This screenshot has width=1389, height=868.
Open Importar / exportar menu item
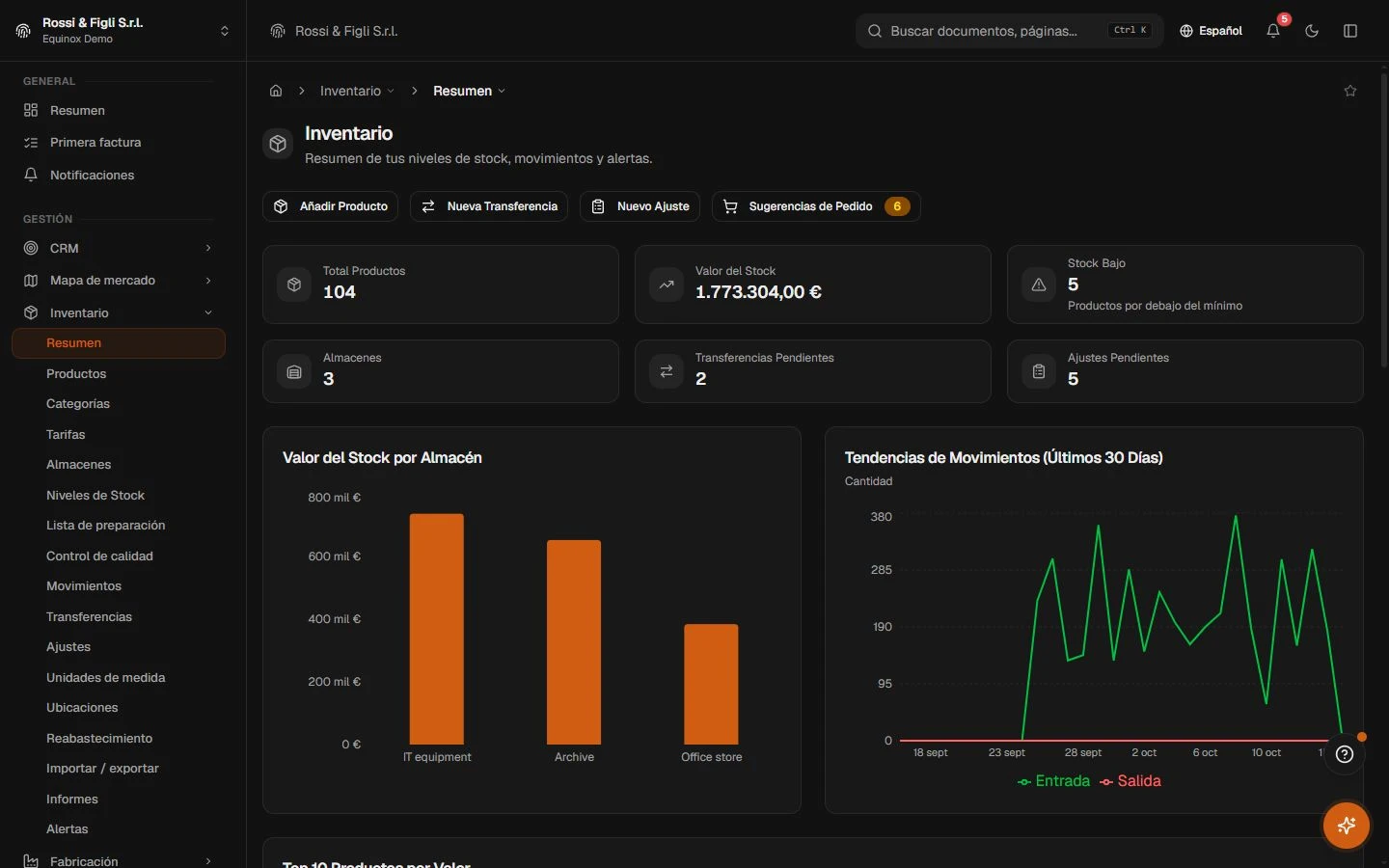tap(102, 769)
